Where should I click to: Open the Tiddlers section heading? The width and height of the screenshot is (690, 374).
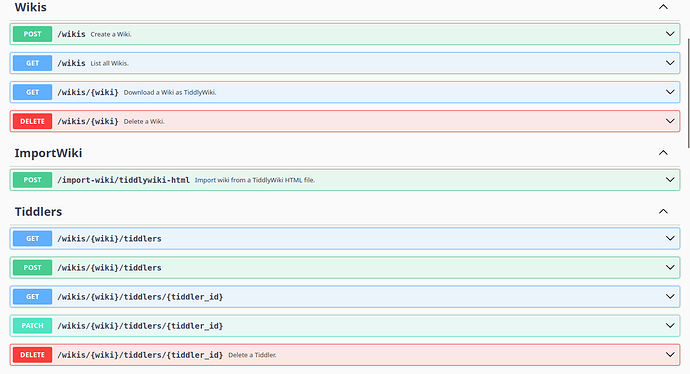(x=38, y=212)
